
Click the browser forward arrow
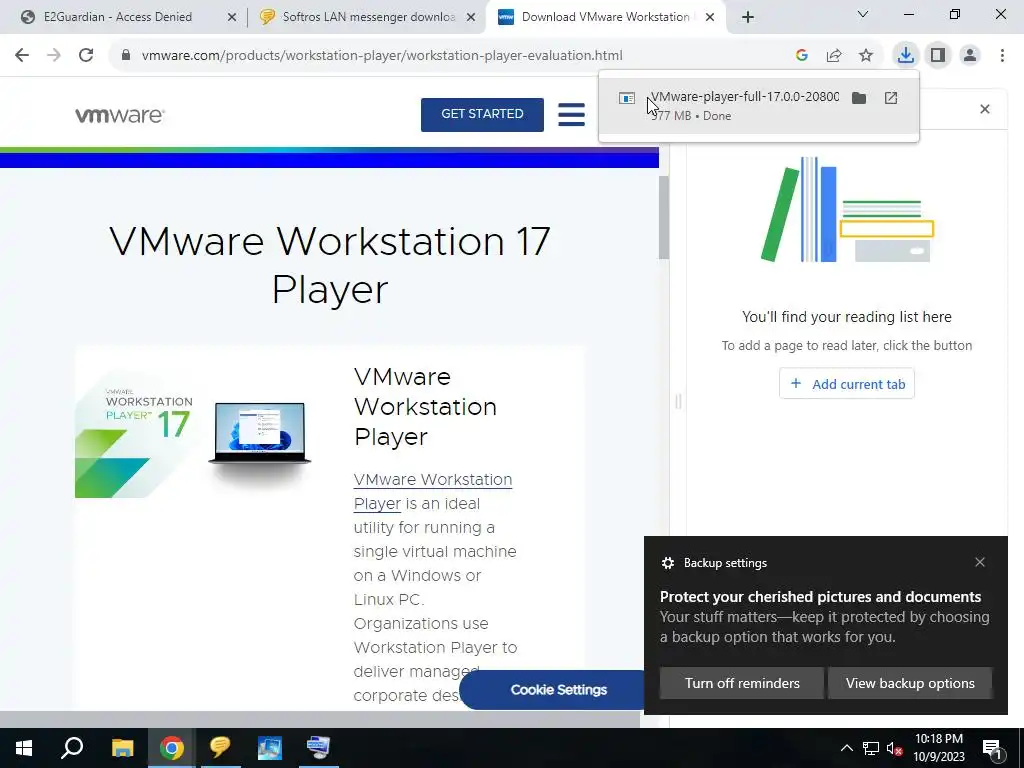[54, 56]
